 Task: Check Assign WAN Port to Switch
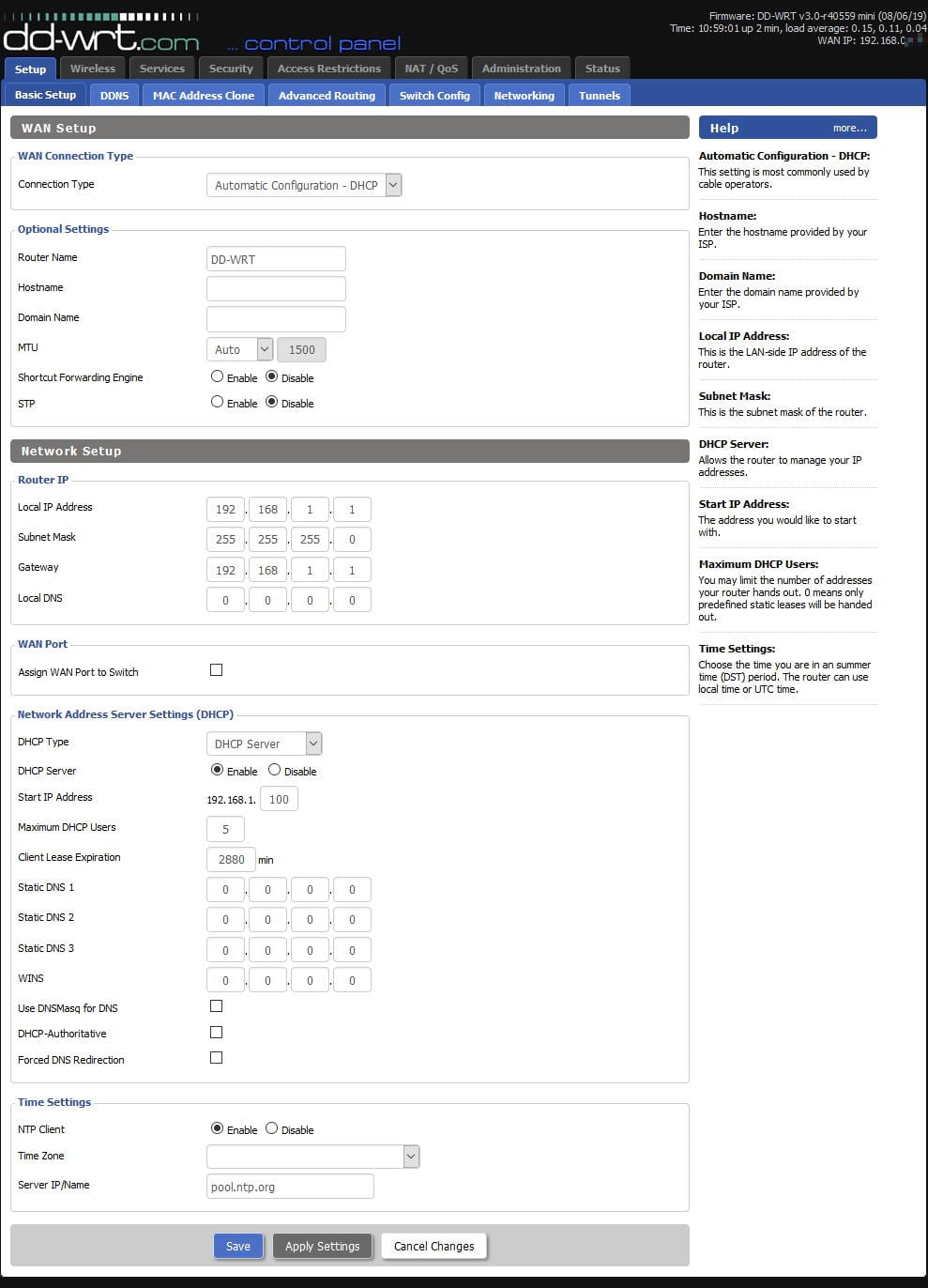click(x=217, y=670)
